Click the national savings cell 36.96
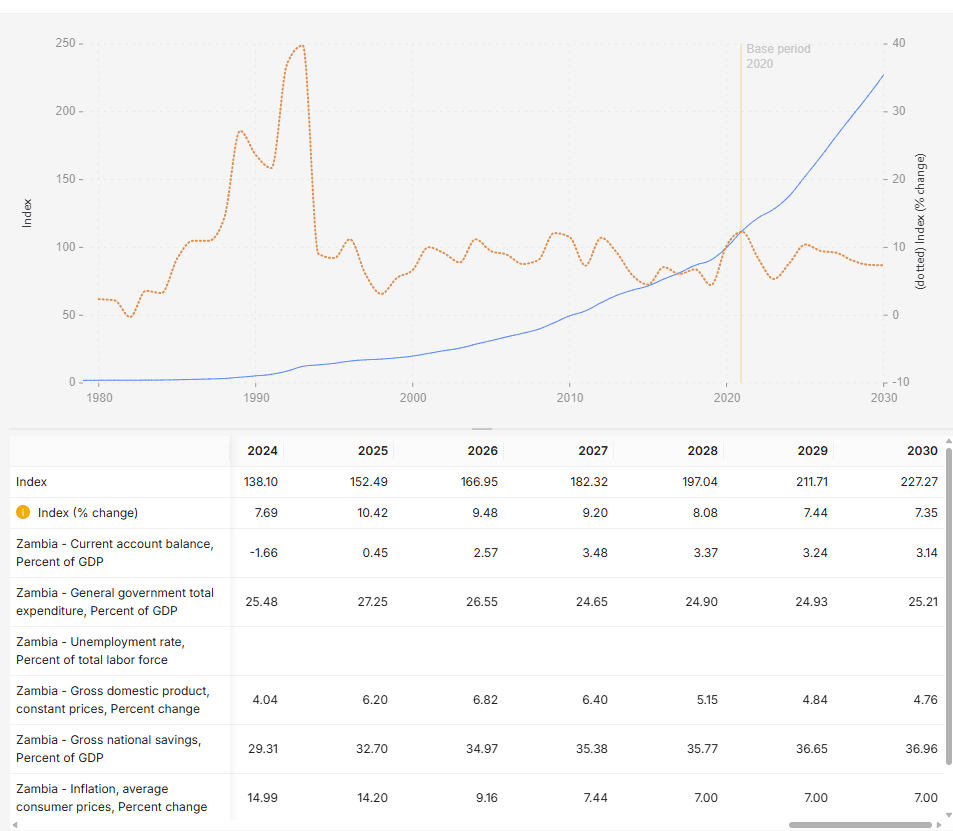 tap(921, 749)
